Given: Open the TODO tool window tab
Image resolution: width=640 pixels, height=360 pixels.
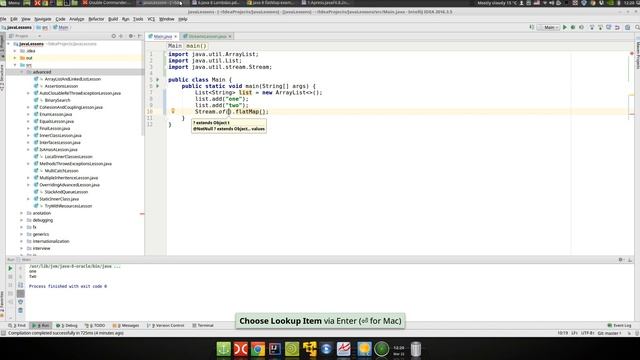Looking at the screenshot, I should click(x=95, y=325).
